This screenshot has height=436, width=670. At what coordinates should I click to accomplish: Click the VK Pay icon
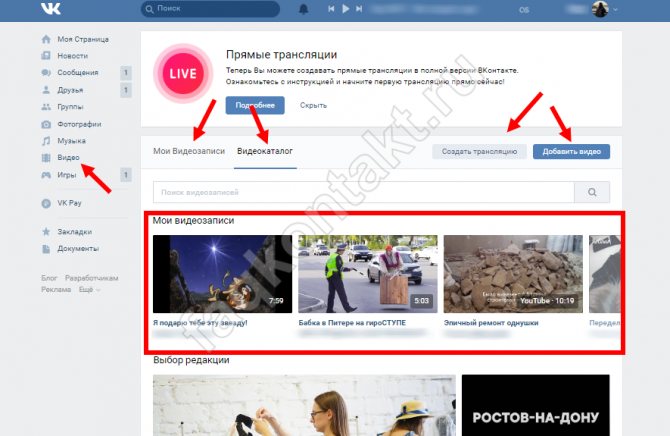point(46,203)
